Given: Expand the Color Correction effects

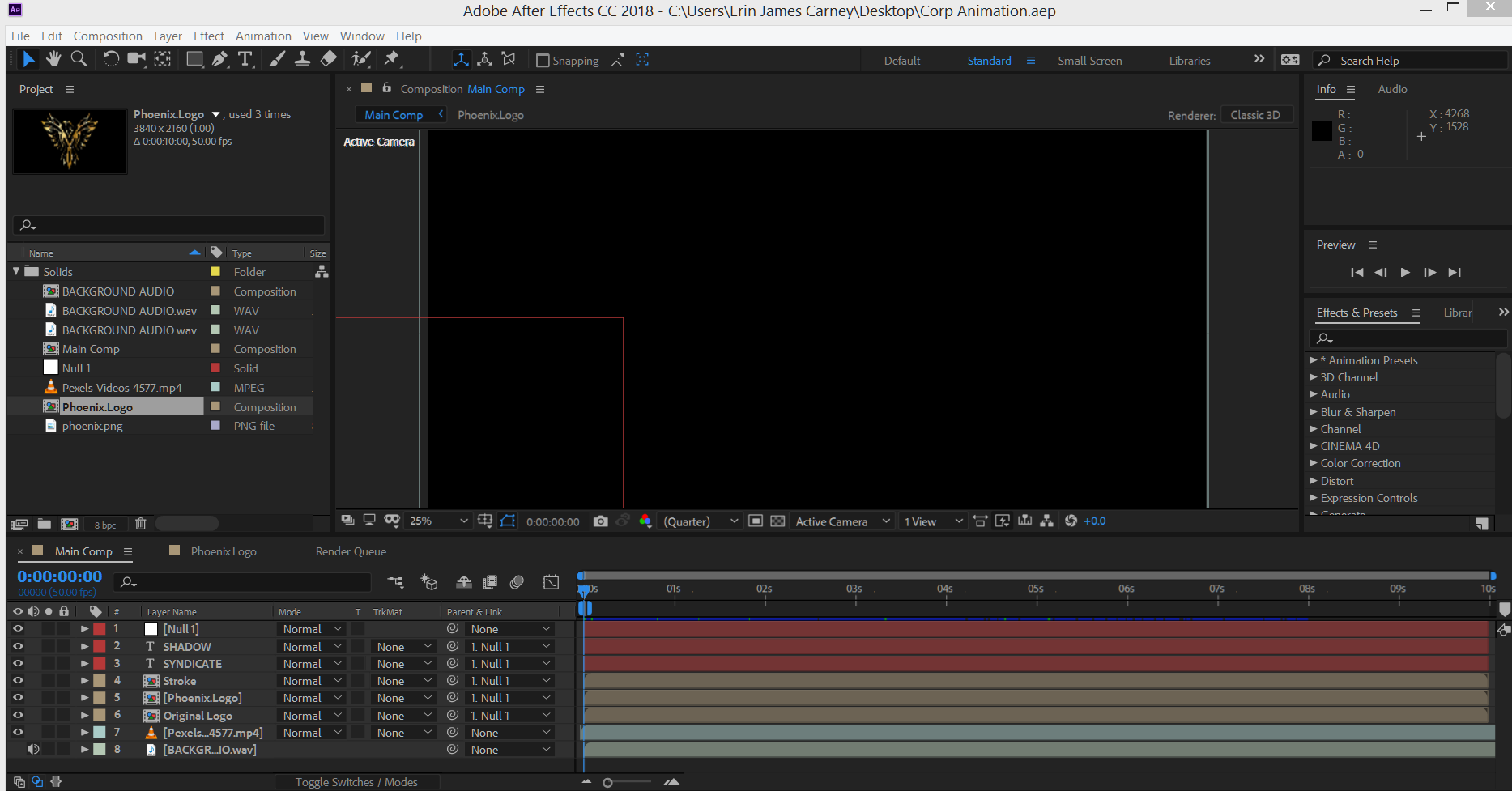Looking at the screenshot, I should point(1314,462).
